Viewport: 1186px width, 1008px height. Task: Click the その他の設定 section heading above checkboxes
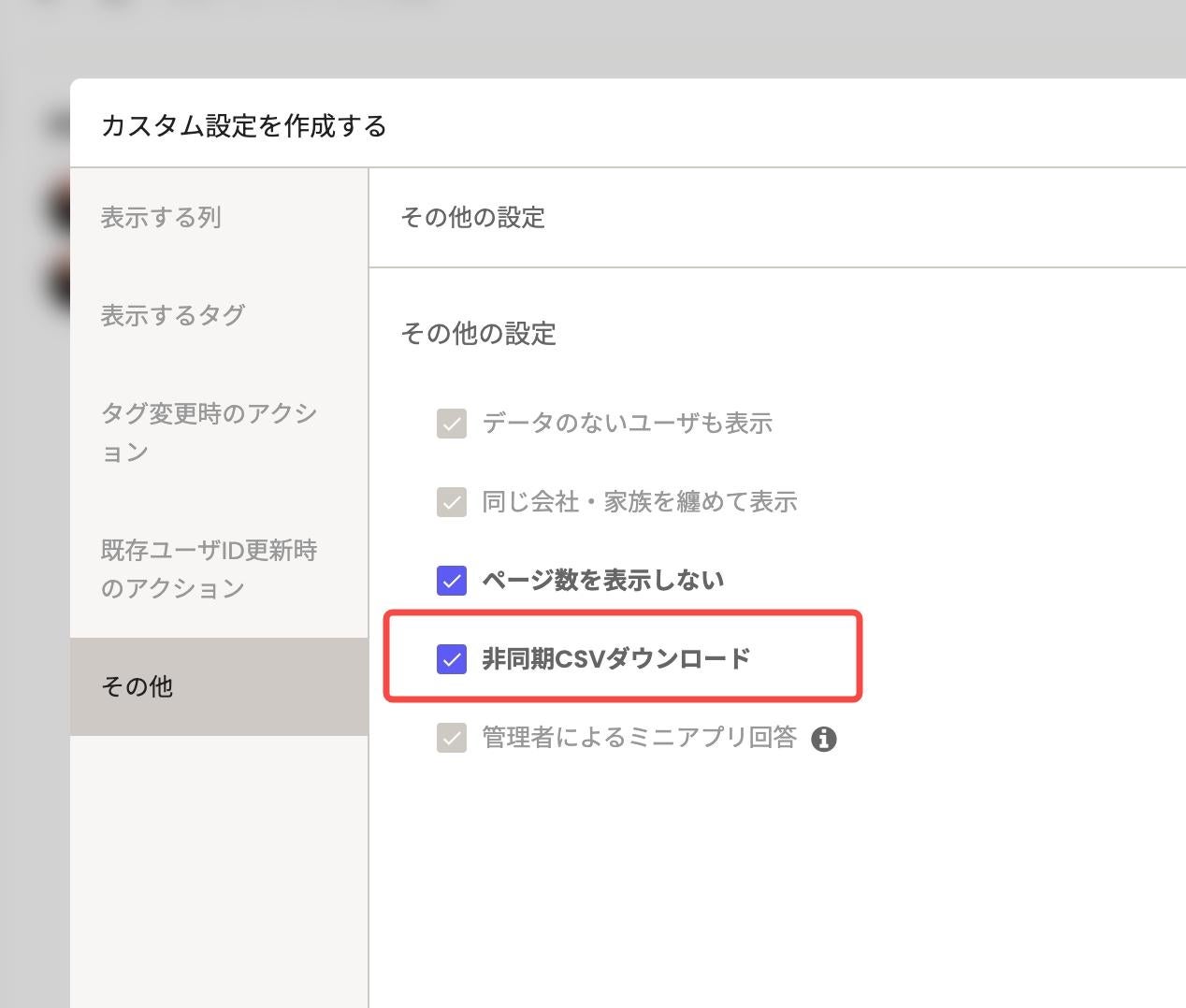pyautogui.click(x=478, y=334)
